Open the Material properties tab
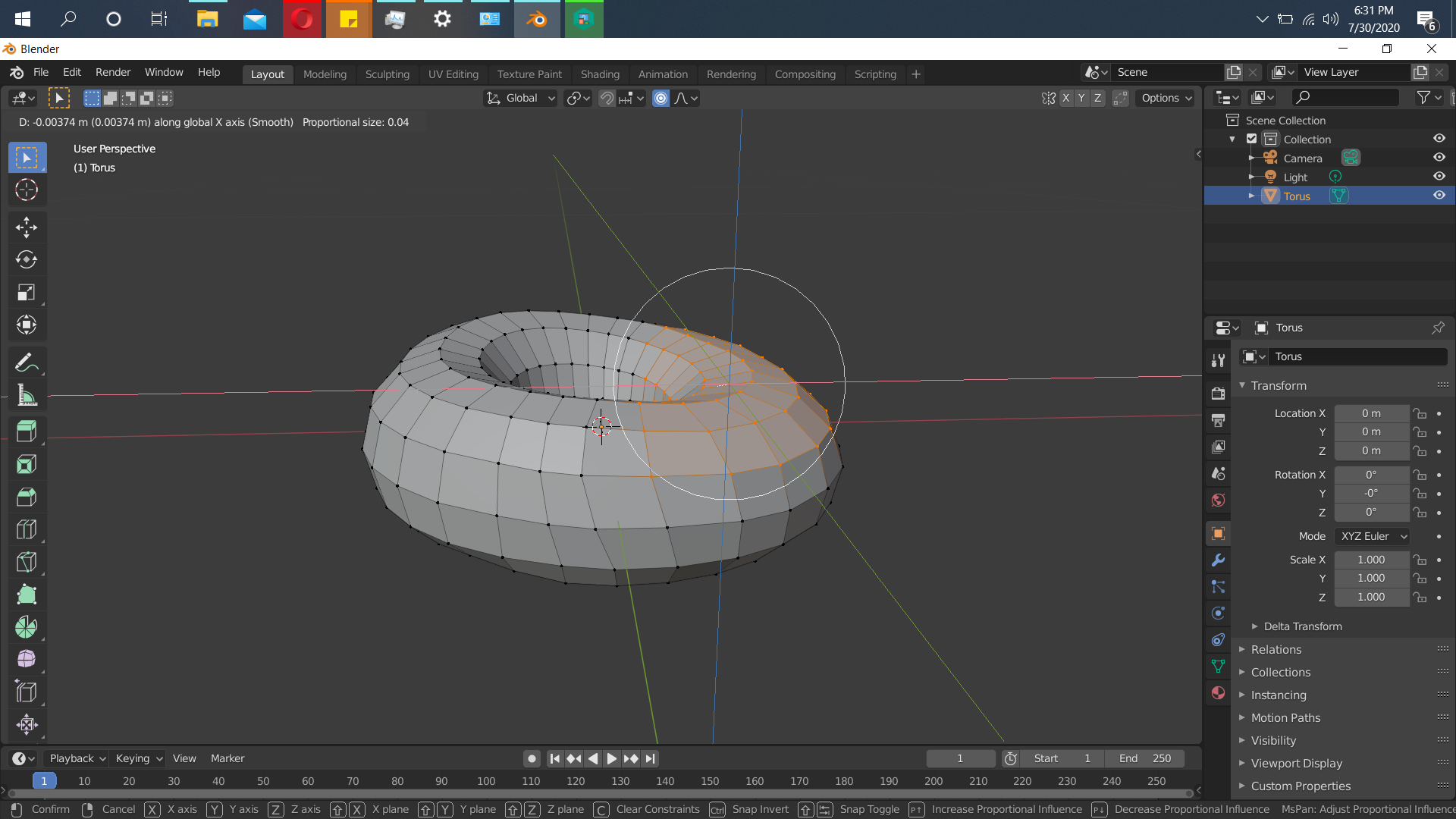This screenshot has height=819, width=1456. 1218,693
